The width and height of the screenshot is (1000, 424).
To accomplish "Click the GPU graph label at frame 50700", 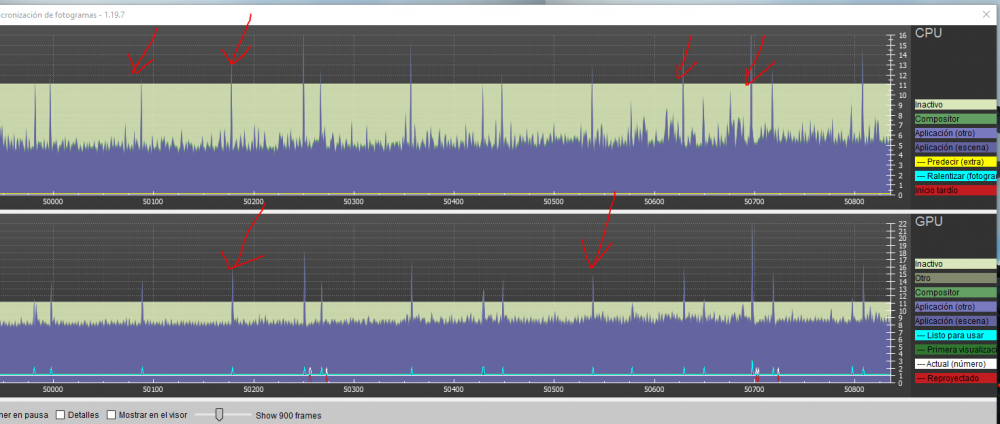I will [753, 390].
